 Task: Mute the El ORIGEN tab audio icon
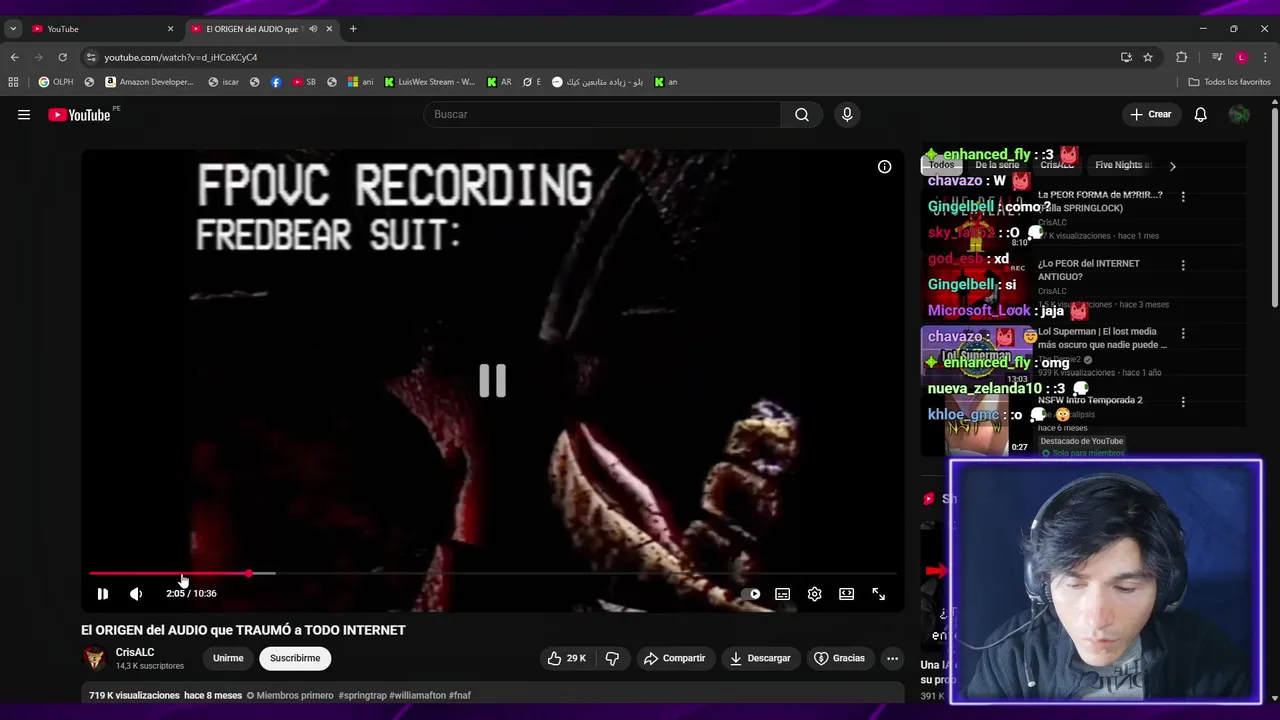click(313, 29)
